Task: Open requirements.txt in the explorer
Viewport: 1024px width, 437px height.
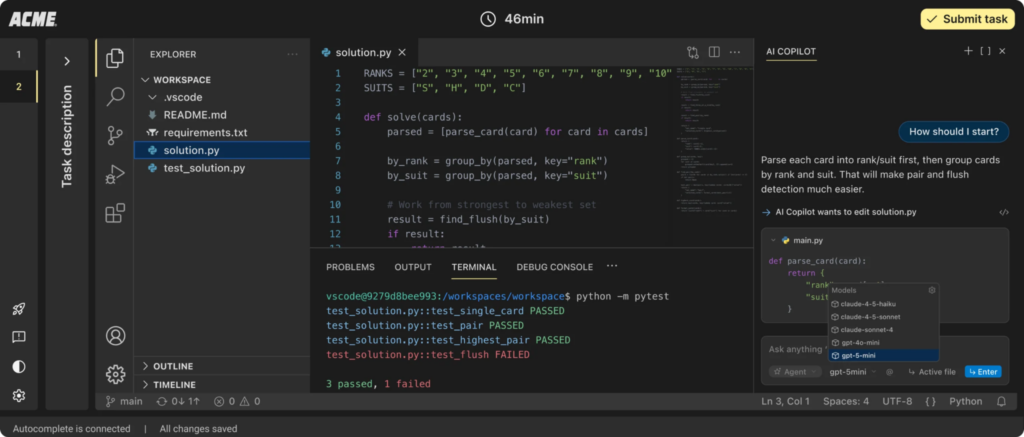Action: click(222, 133)
